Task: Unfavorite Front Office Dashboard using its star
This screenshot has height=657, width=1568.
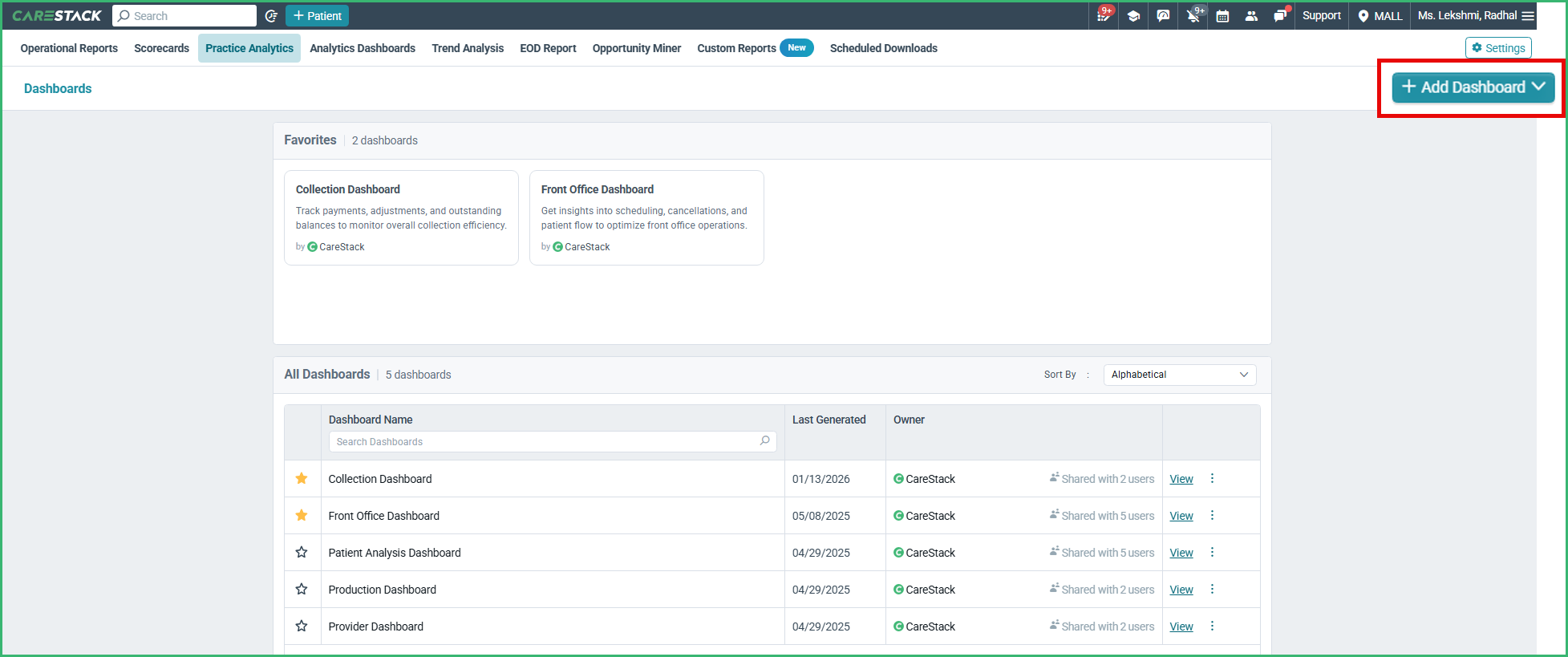Action: click(x=302, y=516)
